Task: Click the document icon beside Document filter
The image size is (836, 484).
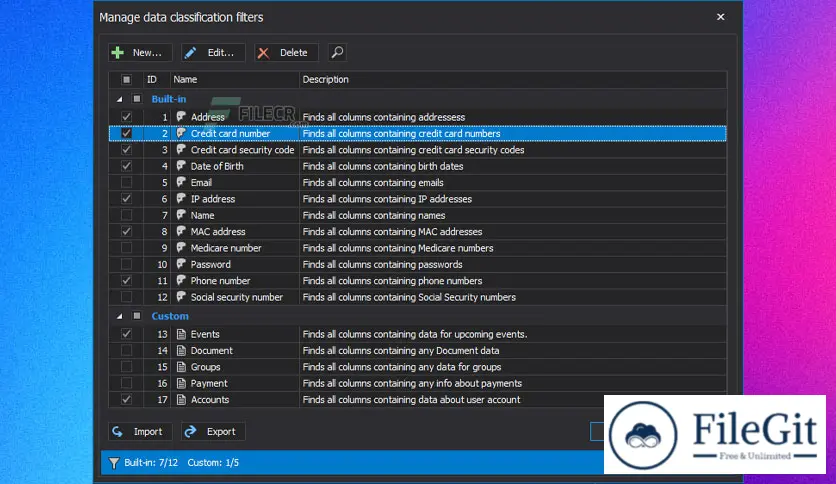Action: click(181, 351)
